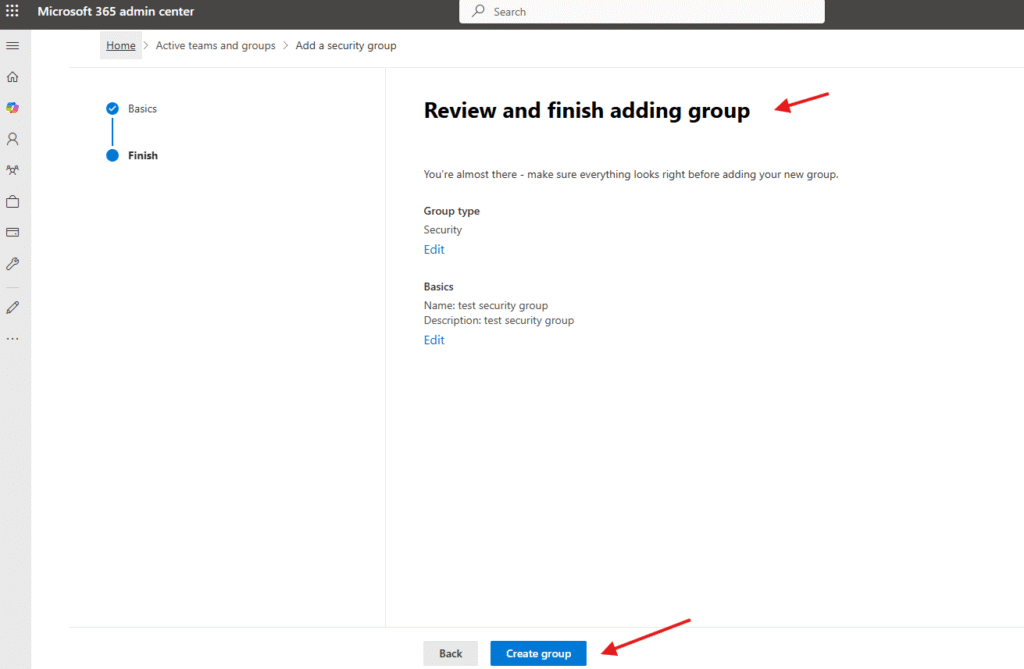Go to Home via sidebar house icon

[x=13, y=77]
